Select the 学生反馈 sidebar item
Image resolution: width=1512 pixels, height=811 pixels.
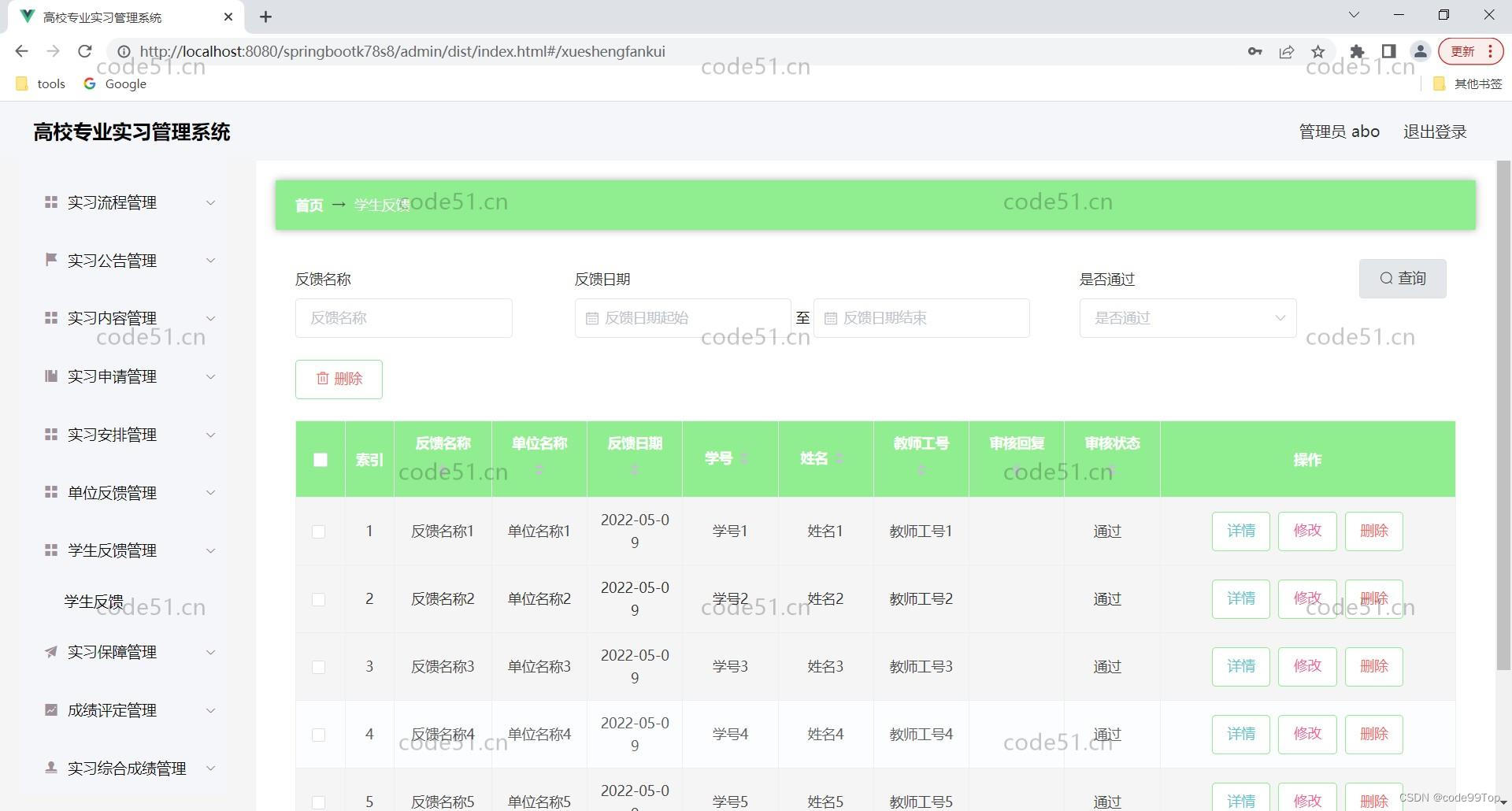pos(92,601)
